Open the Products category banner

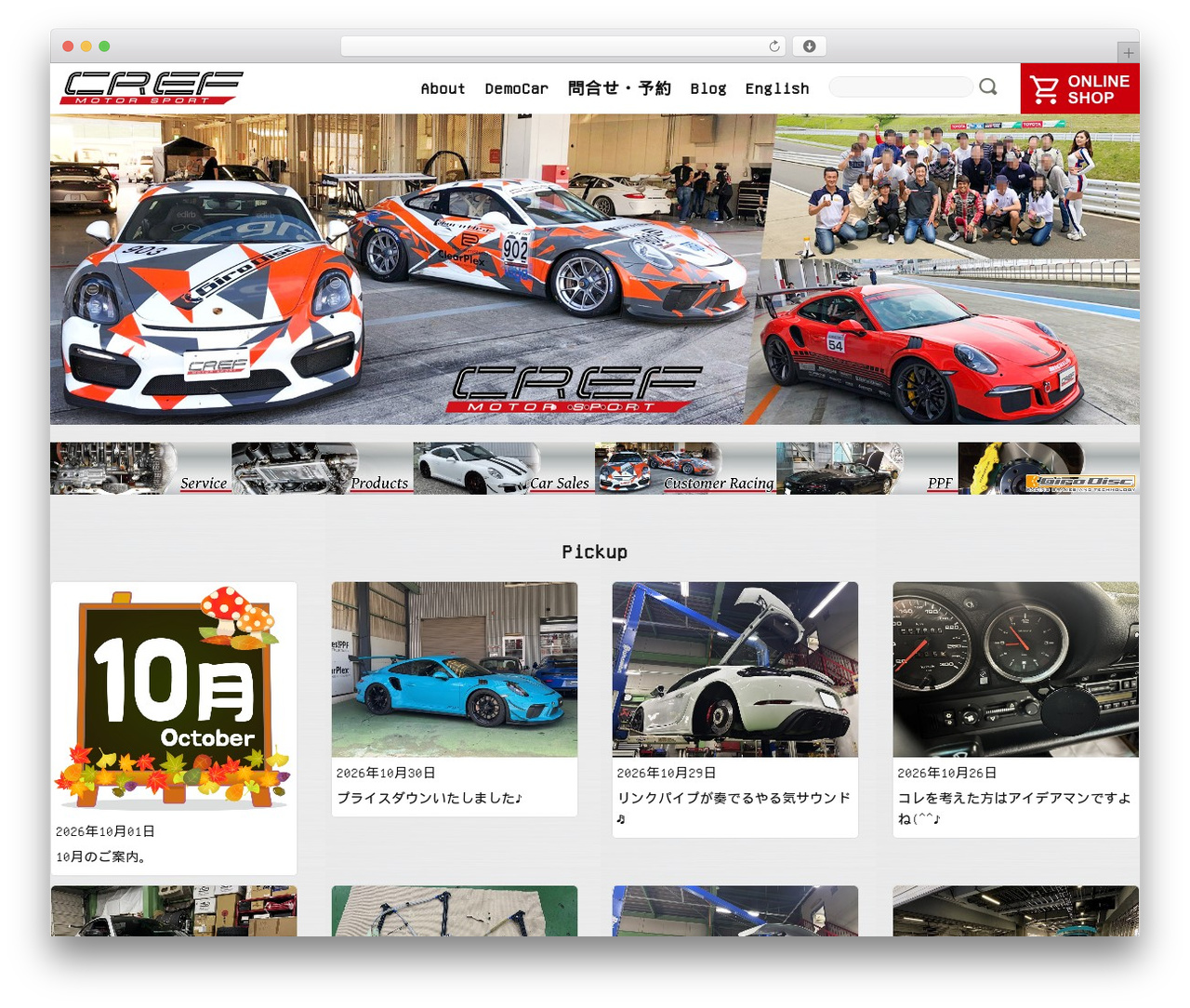[x=322, y=468]
